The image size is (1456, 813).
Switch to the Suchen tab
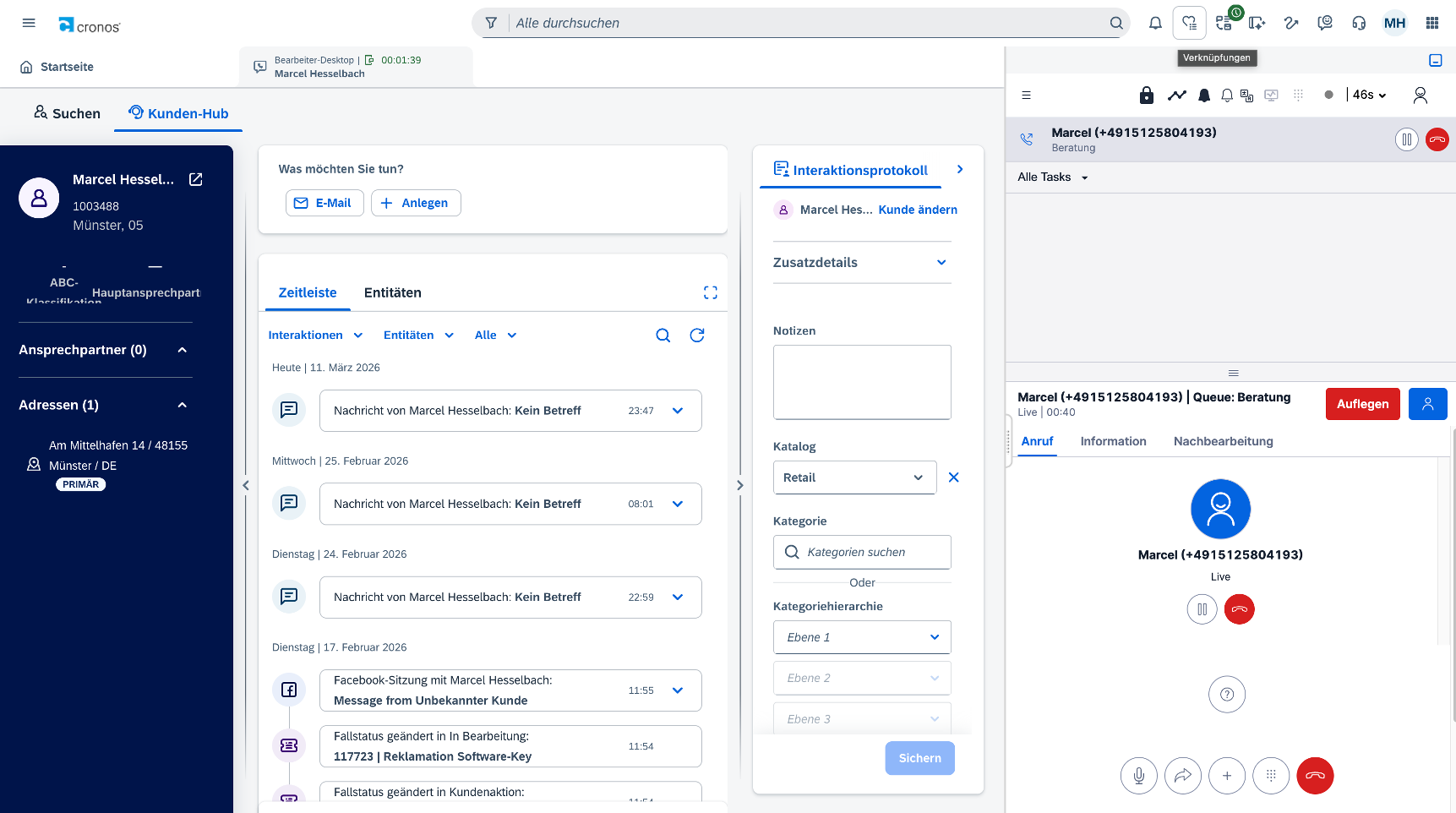[67, 113]
